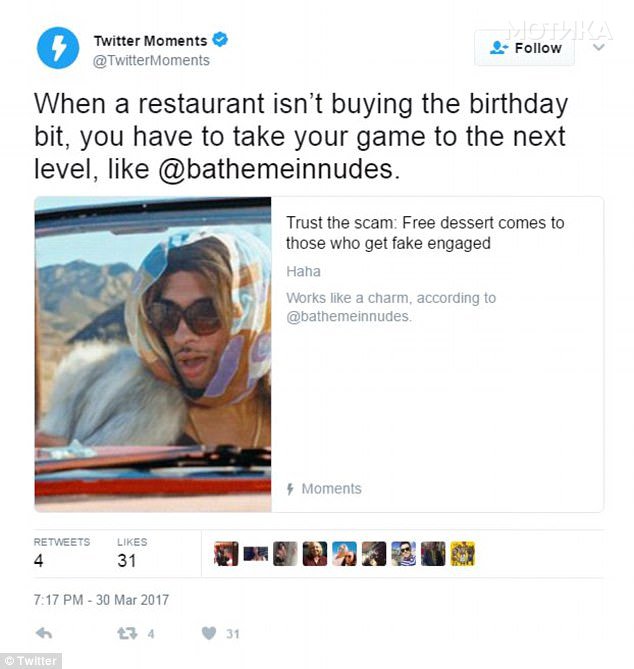This screenshot has height=669, width=634.
Task: Click the Twitter Moments lightning avatar
Action: point(58,48)
